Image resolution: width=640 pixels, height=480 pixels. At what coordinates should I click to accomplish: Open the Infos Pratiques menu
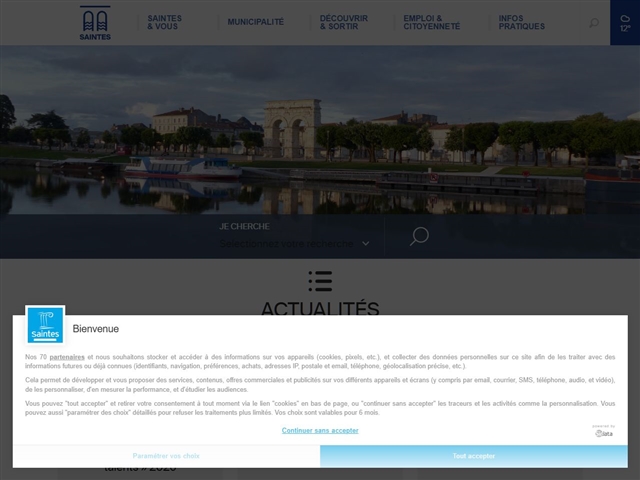click(x=522, y=22)
